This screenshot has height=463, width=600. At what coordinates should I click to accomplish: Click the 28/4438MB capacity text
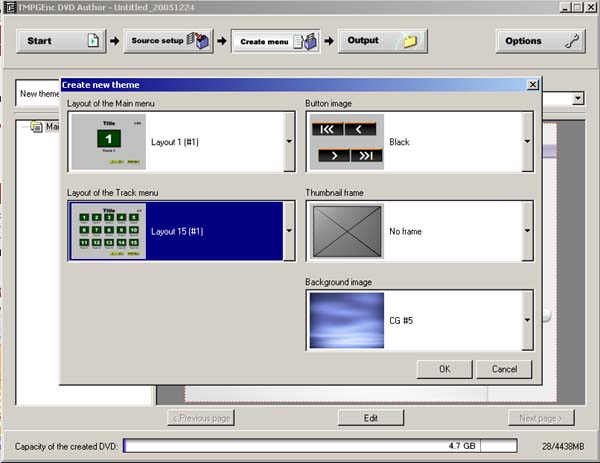(x=563, y=446)
